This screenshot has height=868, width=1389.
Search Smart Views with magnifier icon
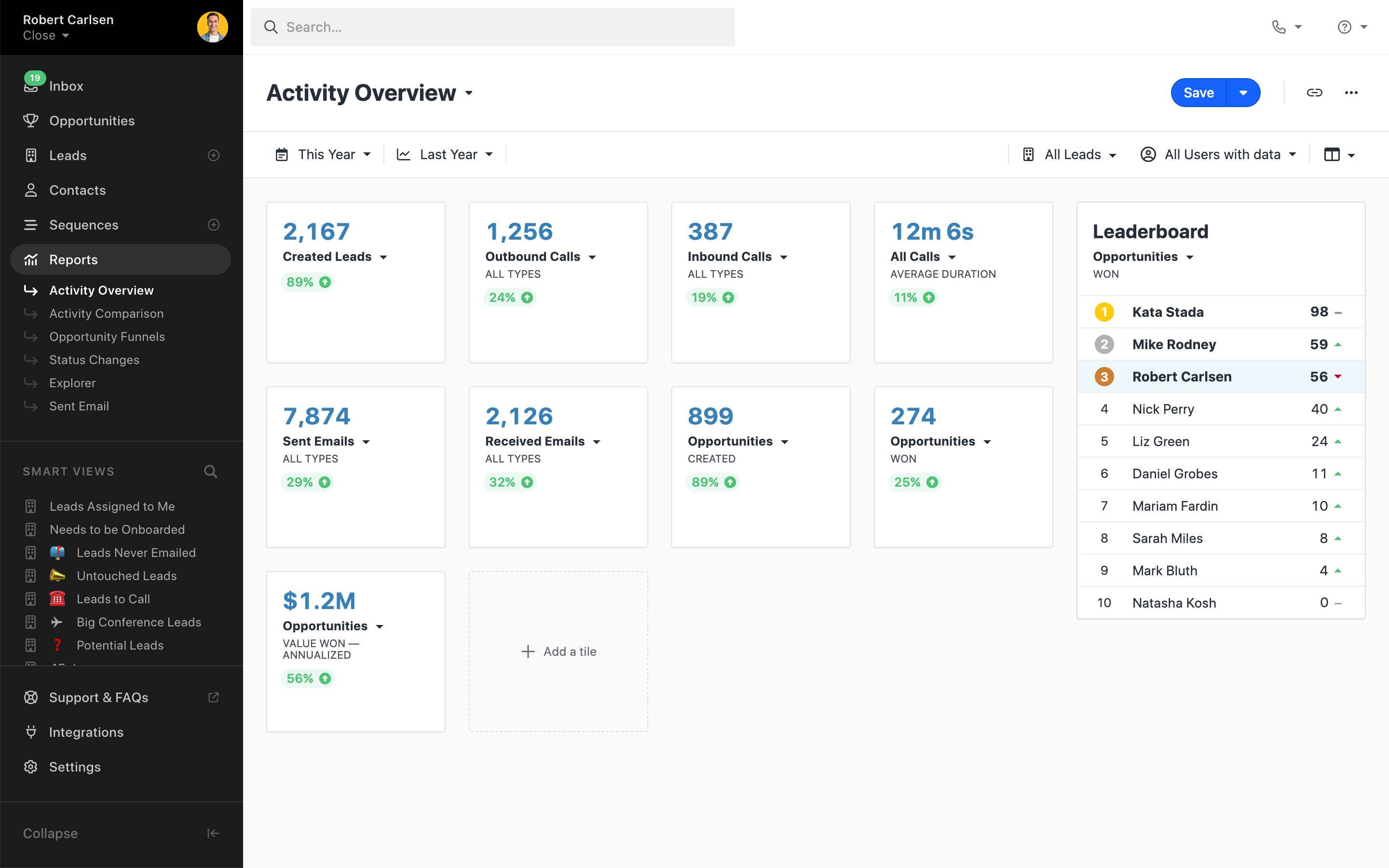(211, 471)
